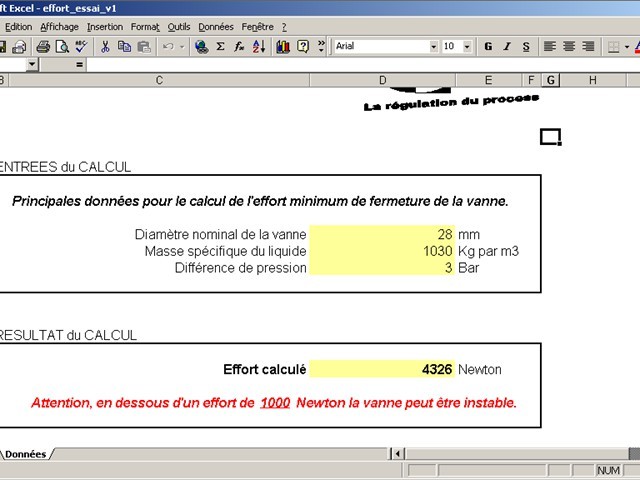Click the Borders icon
The height and width of the screenshot is (480, 640).
pos(613,47)
